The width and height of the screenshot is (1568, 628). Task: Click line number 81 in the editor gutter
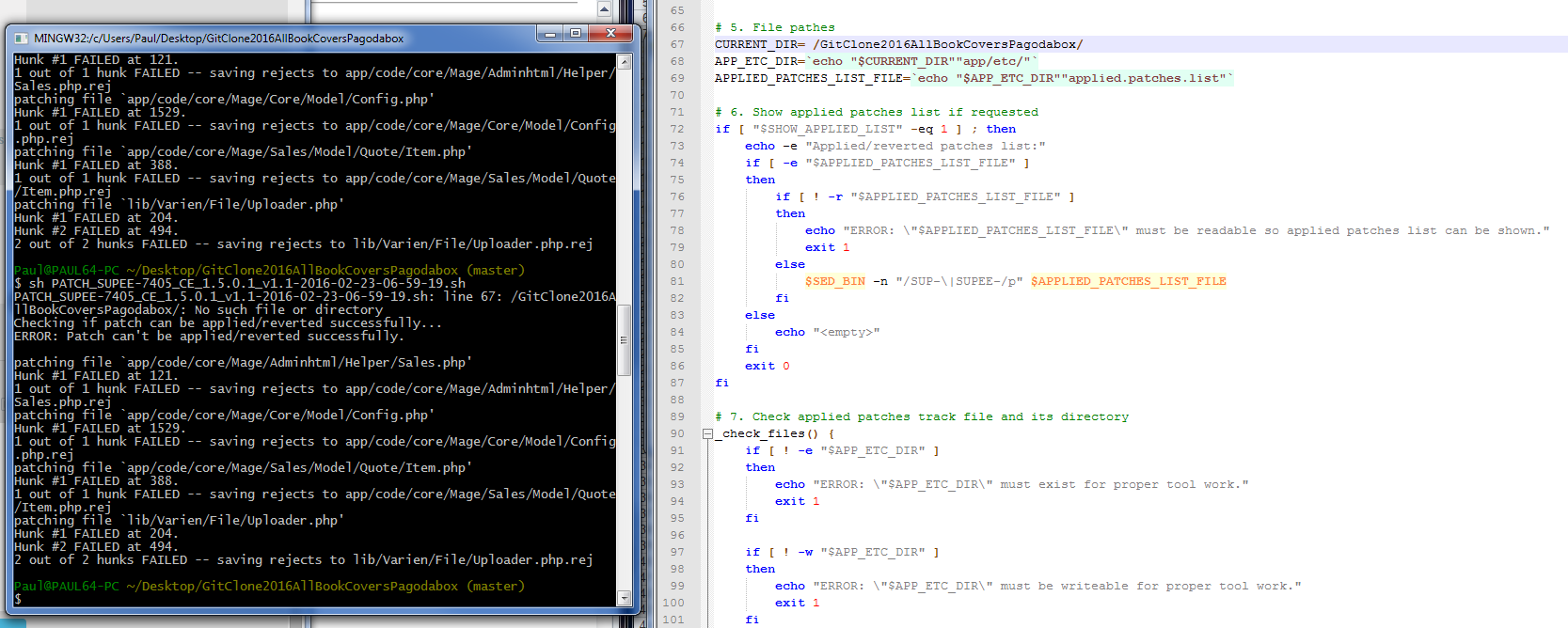coord(677,281)
